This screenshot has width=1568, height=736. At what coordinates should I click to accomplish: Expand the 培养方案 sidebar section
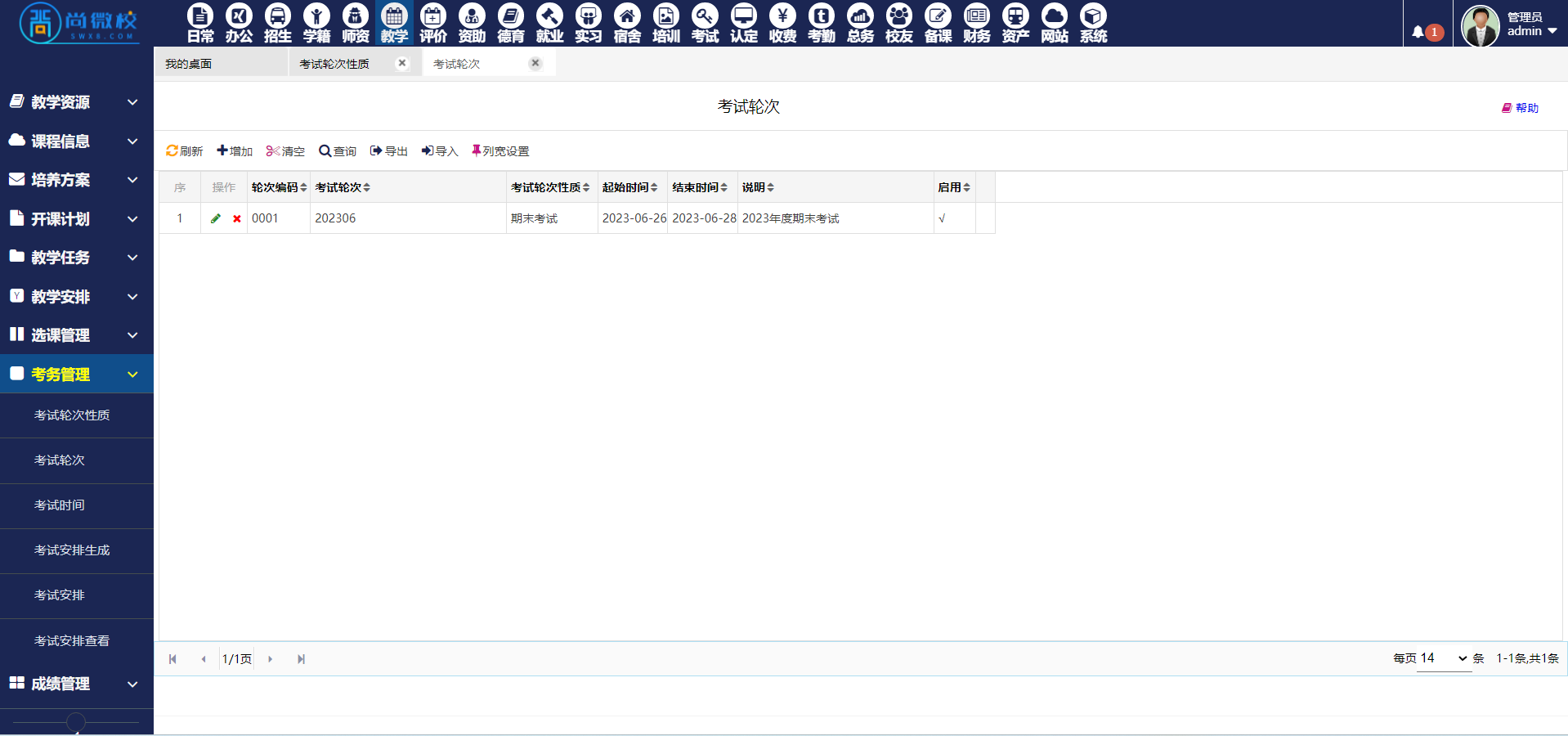point(77,180)
